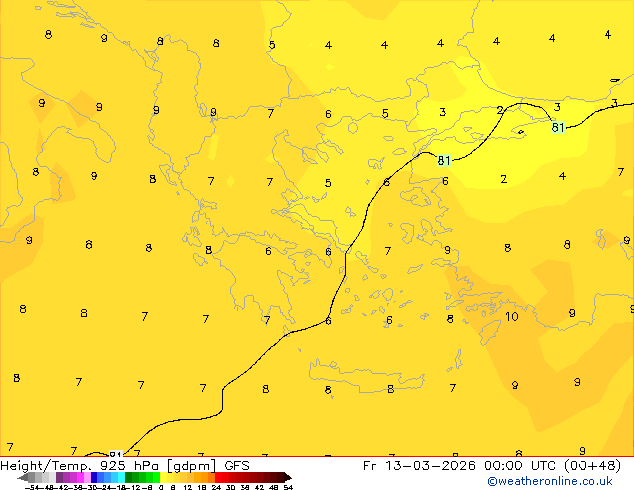This screenshot has height=490, width=634.
Task: Click the '81' contour label below value 3
Action: [558, 127]
